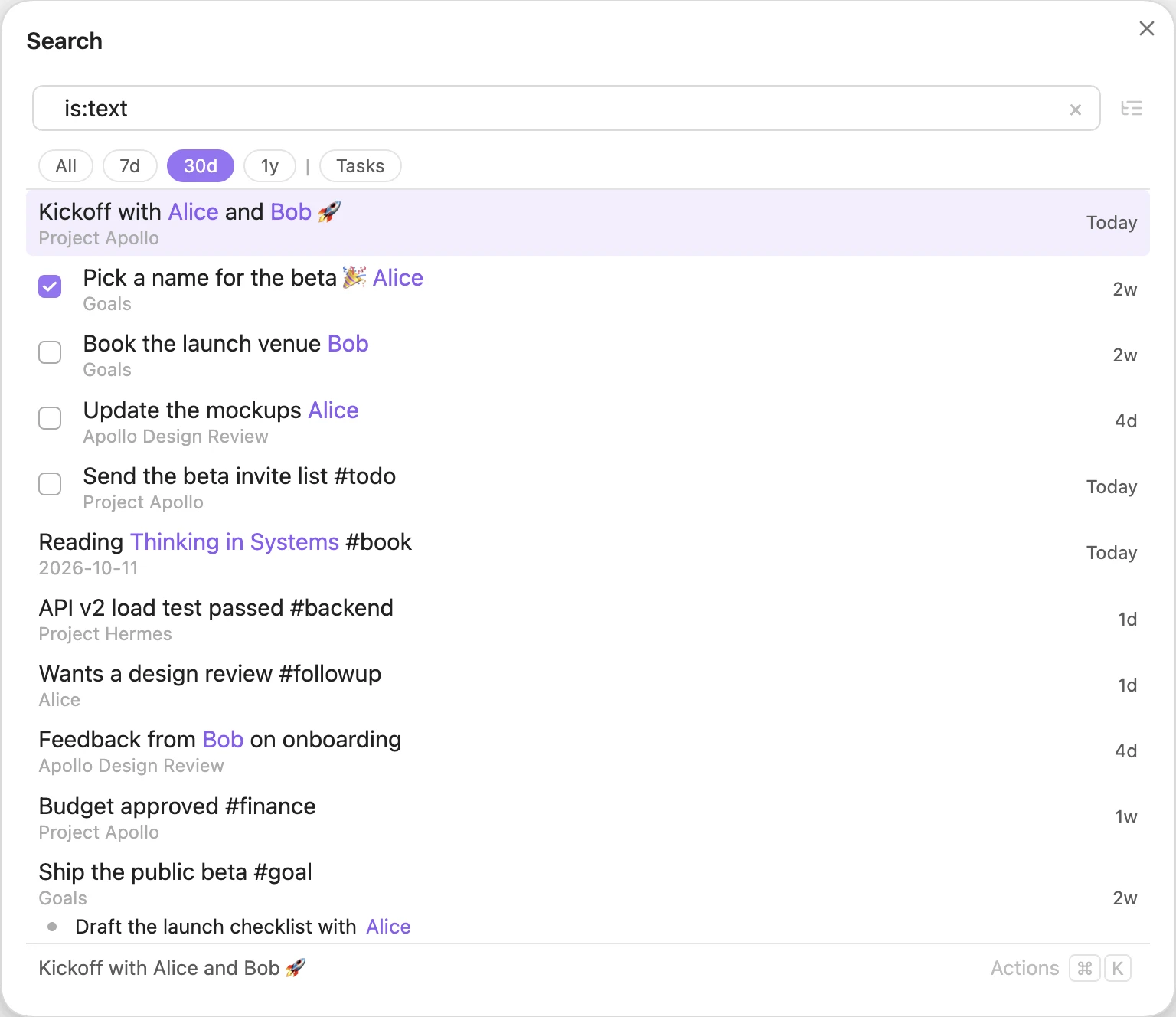This screenshot has width=1176, height=1017.
Task: Toggle the outline view icon beside search field
Action: 1132,109
